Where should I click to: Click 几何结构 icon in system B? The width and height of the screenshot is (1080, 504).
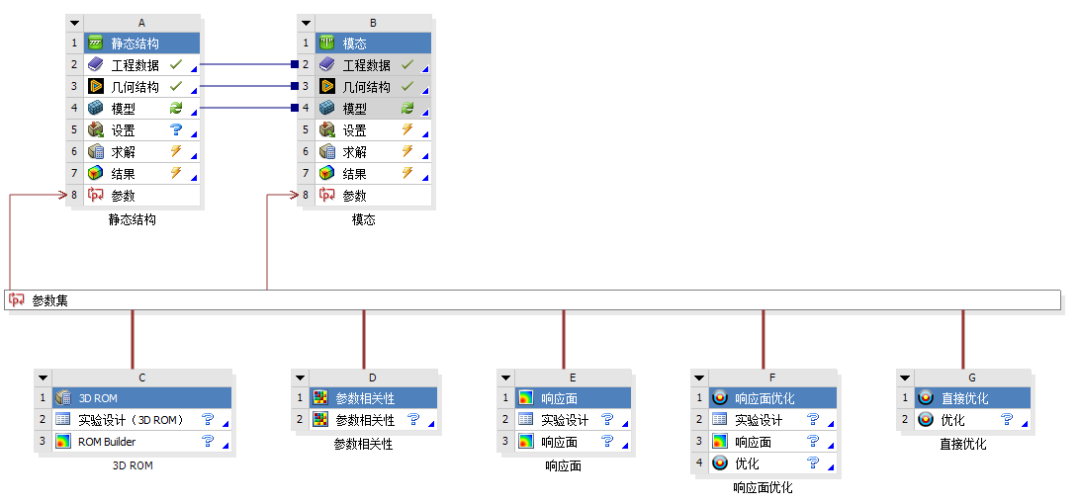327,87
